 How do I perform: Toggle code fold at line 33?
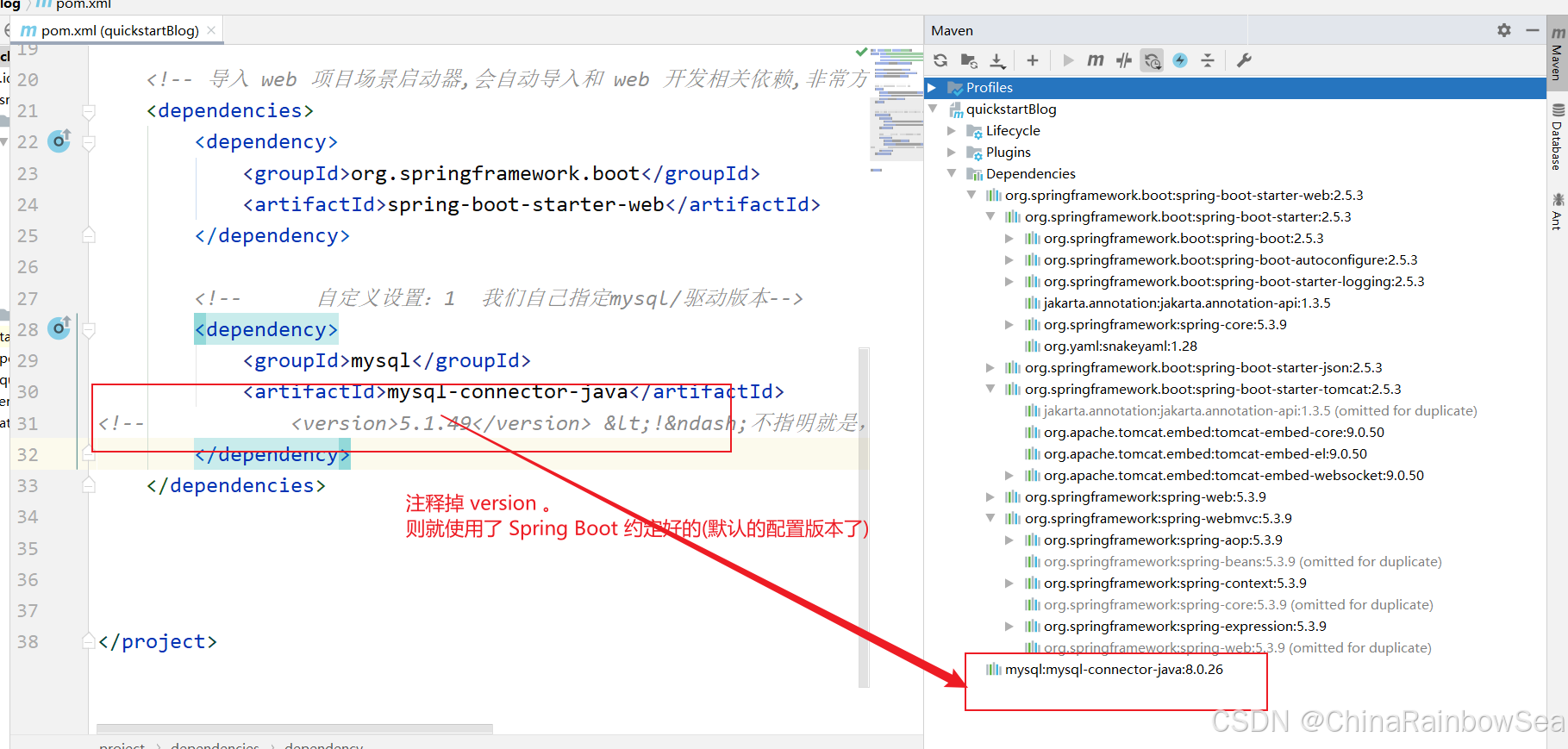point(89,485)
